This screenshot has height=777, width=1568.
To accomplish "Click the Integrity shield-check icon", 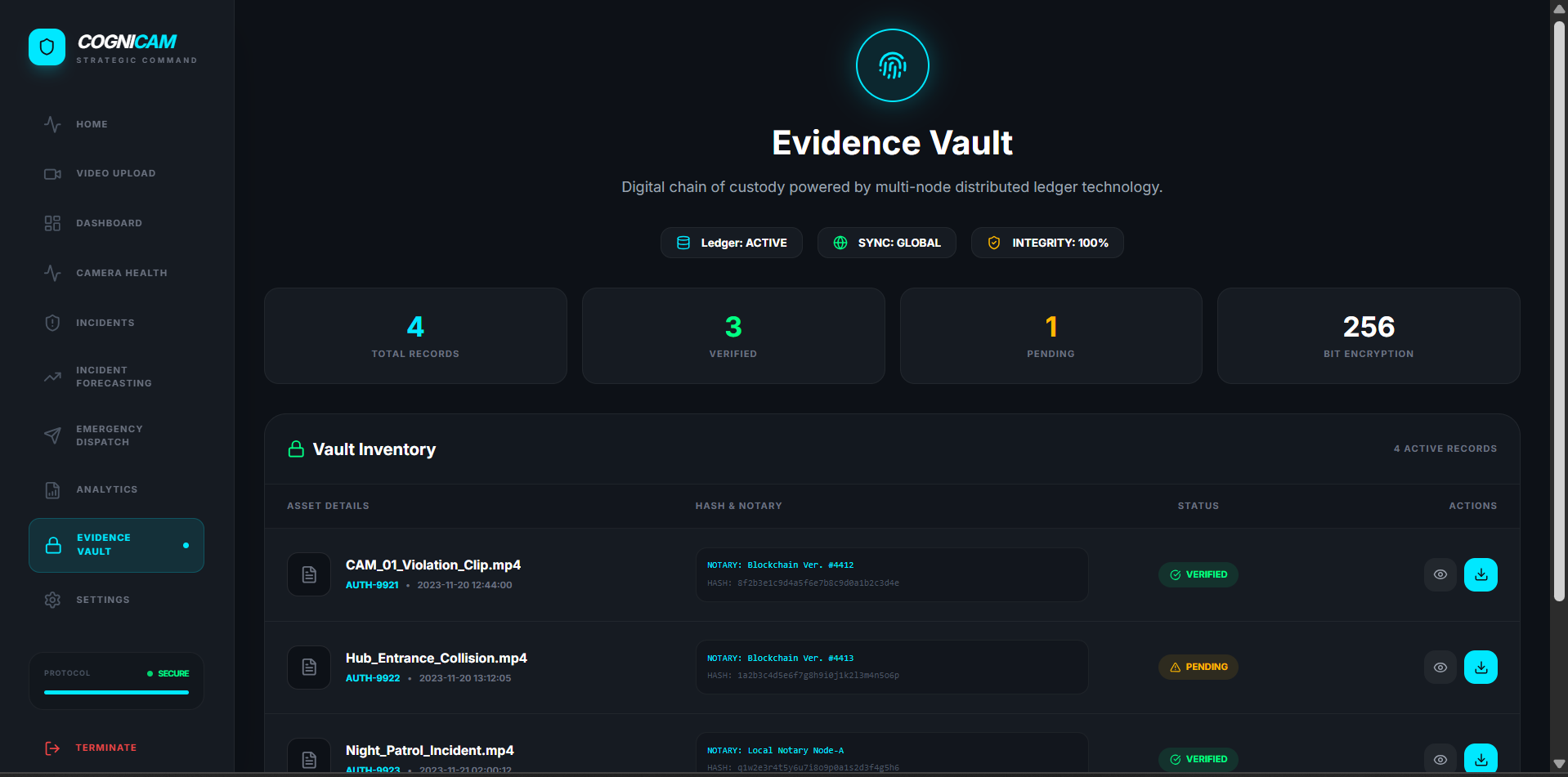I will click(x=994, y=243).
